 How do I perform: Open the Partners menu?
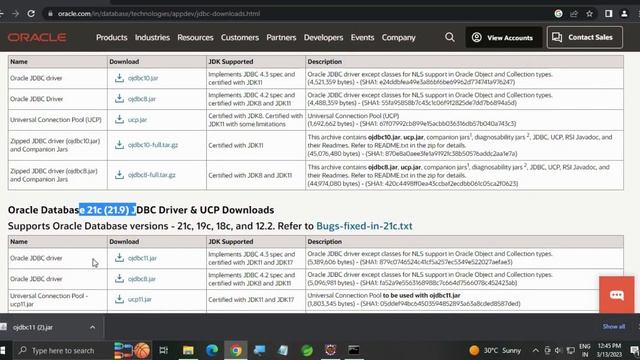[281, 38]
